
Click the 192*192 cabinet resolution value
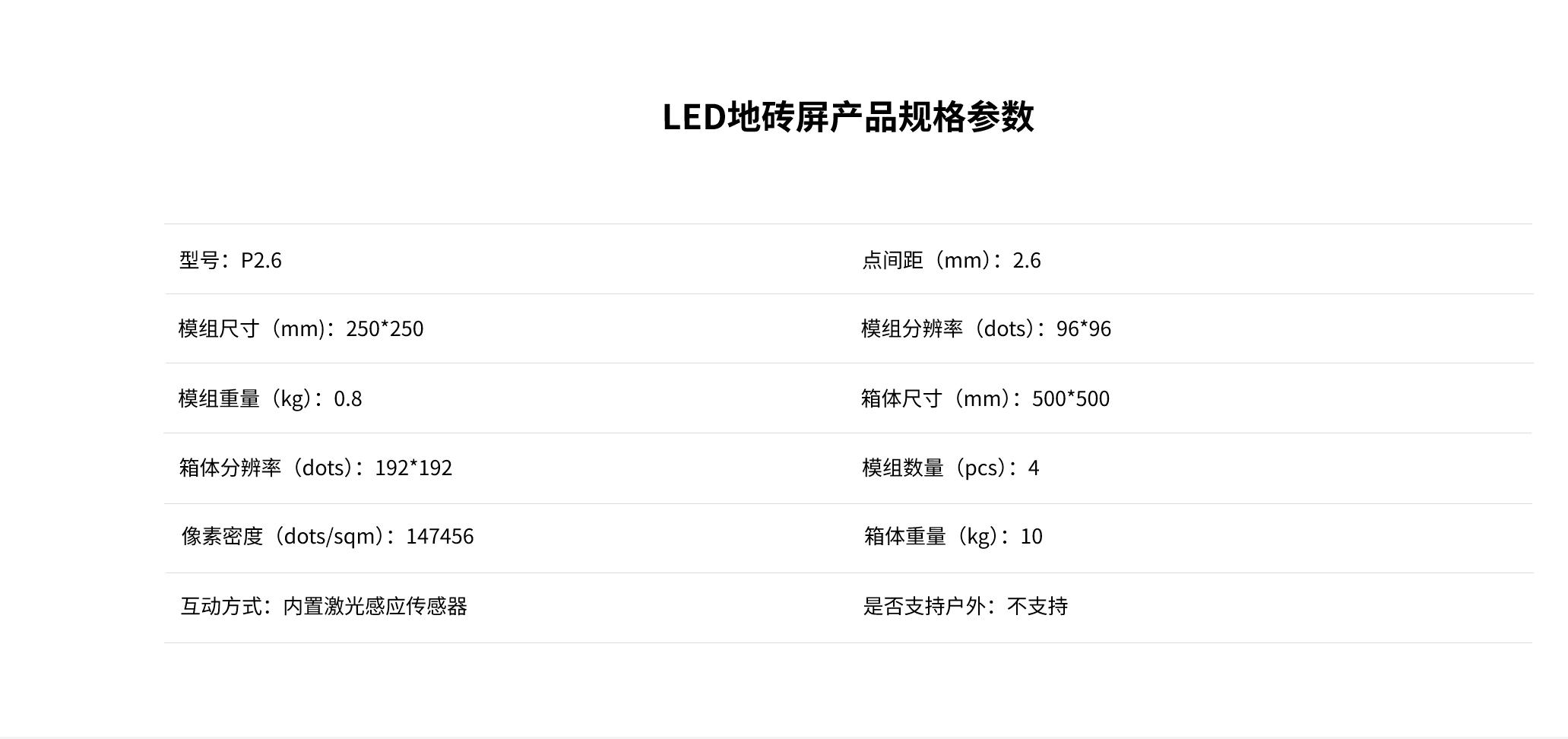click(413, 468)
